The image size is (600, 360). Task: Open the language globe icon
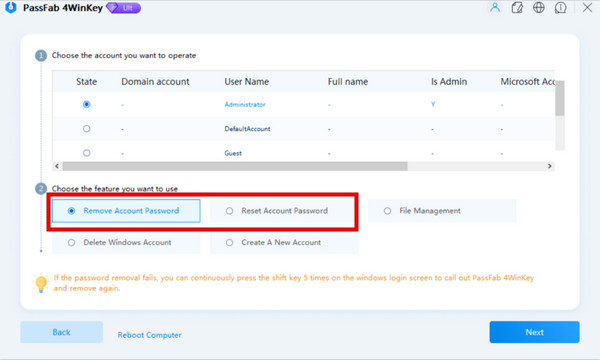[x=539, y=8]
